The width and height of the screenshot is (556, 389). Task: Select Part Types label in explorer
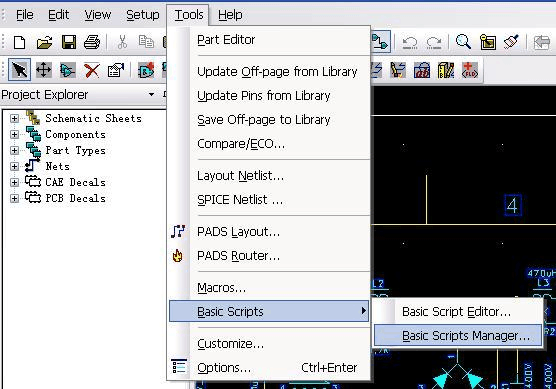point(76,150)
